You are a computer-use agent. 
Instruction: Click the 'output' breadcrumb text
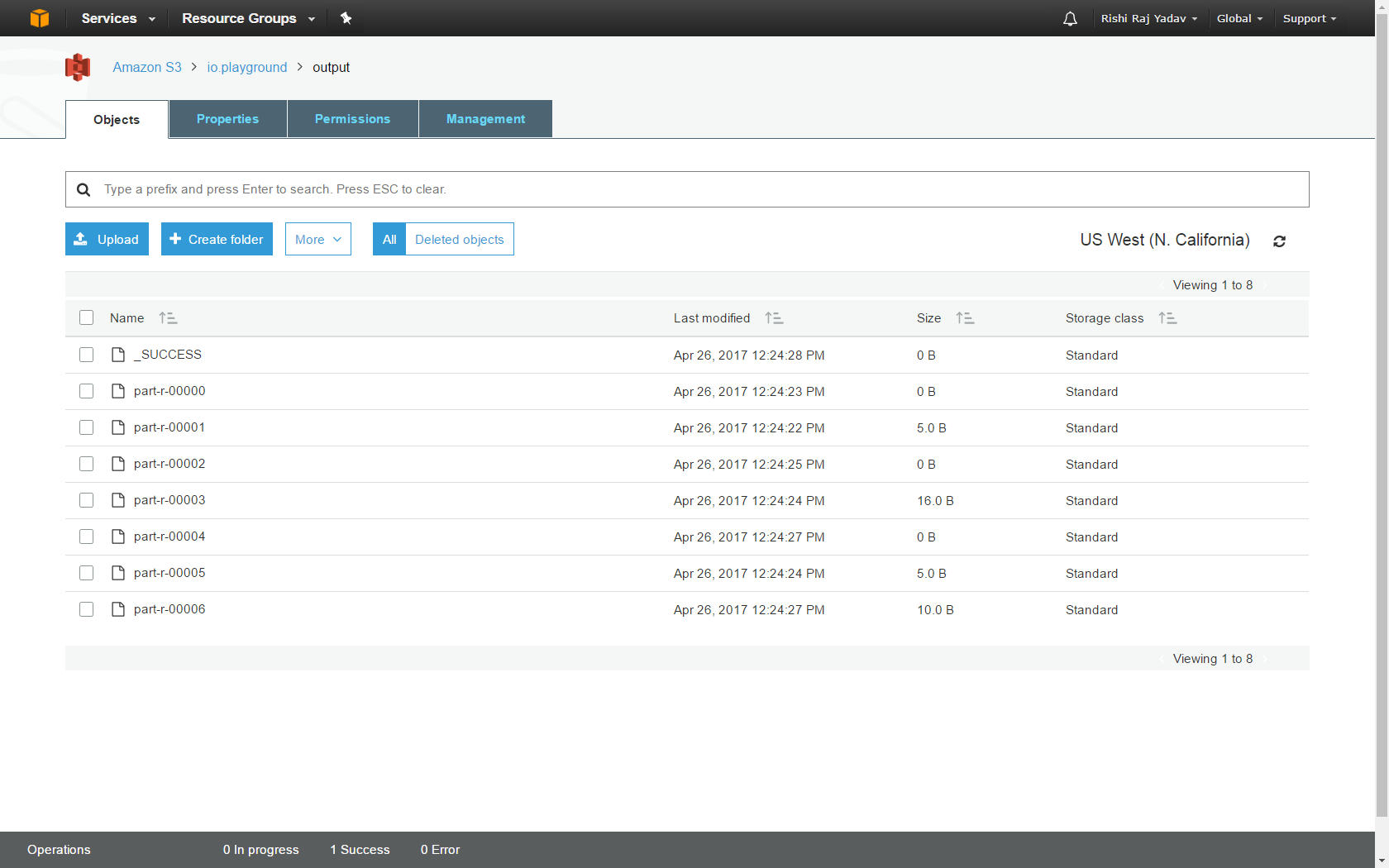(x=331, y=67)
